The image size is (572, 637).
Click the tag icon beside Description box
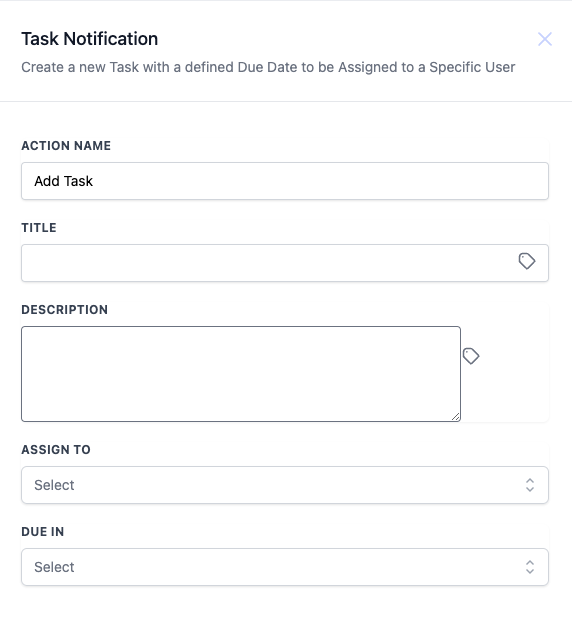click(x=471, y=356)
